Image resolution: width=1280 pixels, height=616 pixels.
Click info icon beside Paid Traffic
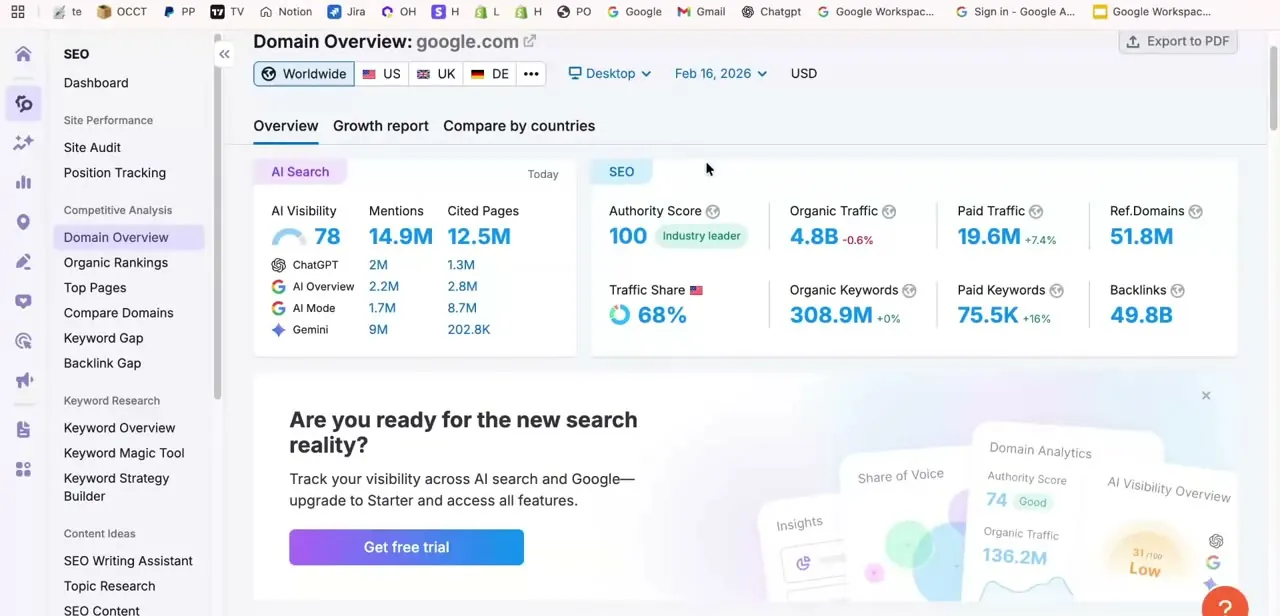pyautogui.click(x=1036, y=211)
